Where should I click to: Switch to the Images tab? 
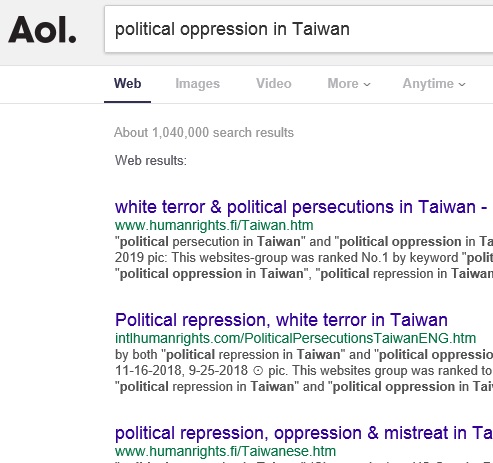click(197, 84)
